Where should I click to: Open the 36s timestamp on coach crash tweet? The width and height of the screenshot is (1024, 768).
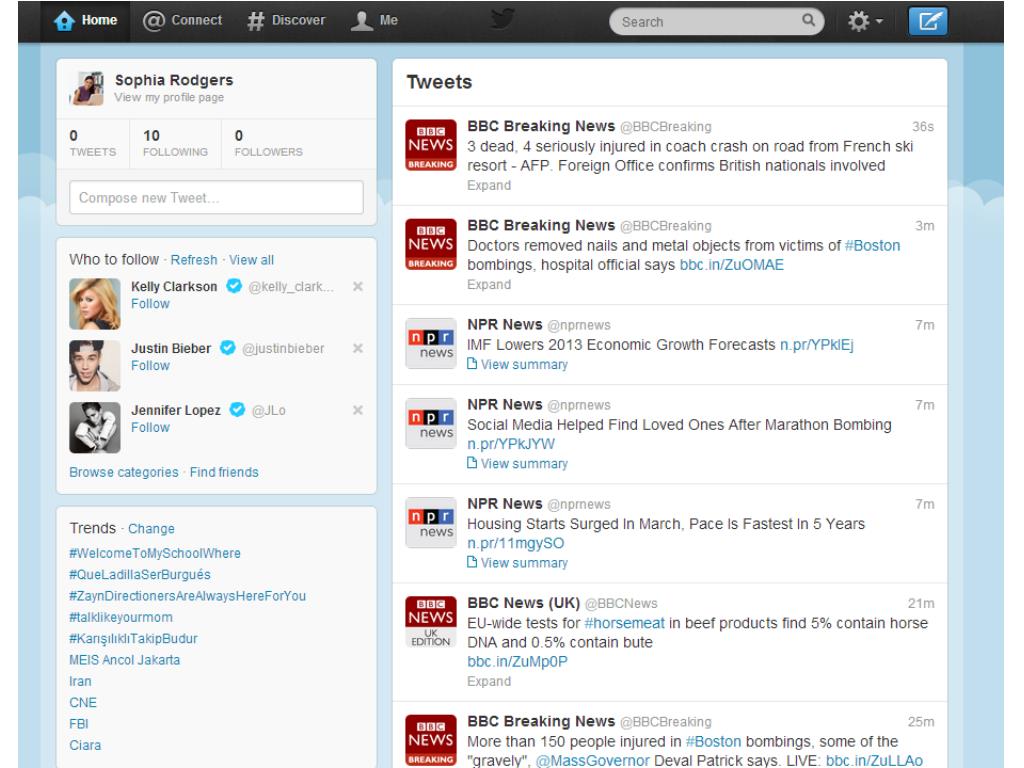click(923, 127)
